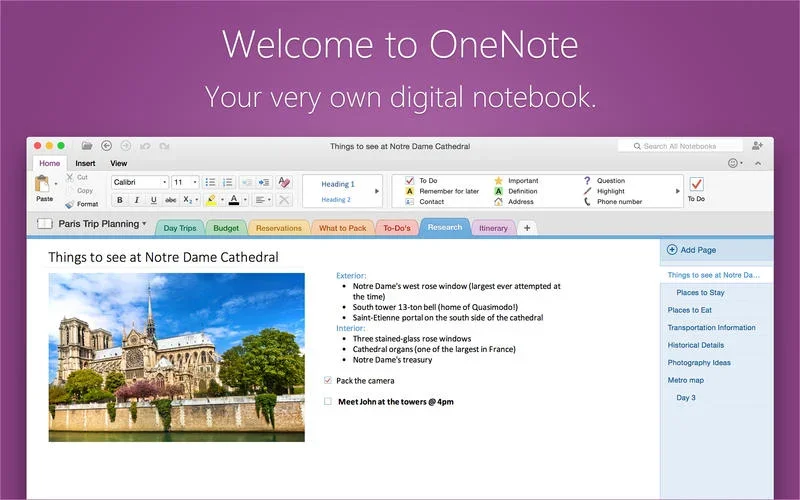Open the Paris Trip Planning notebook dropdown

tap(144, 223)
